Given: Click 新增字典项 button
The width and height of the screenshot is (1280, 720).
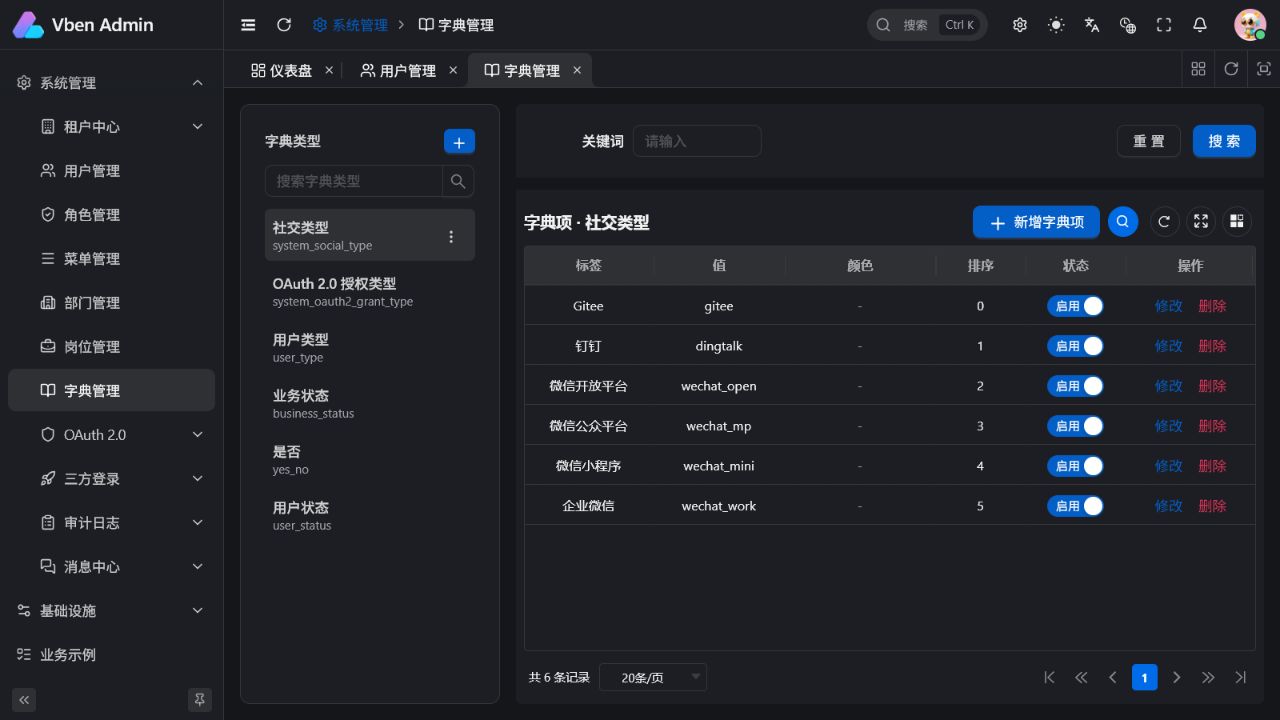Looking at the screenshot, I should 1036,222.
